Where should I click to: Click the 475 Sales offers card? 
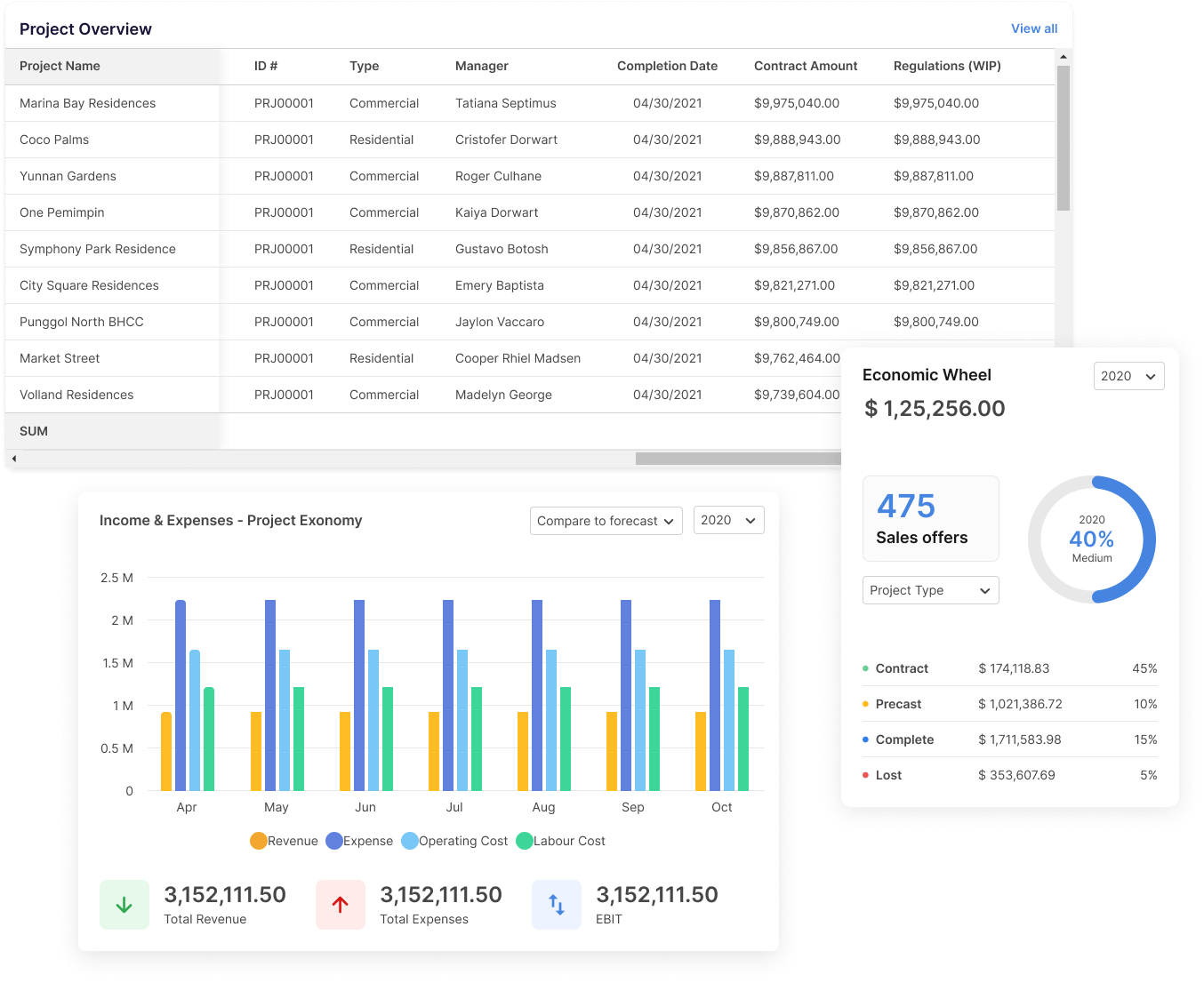coord(930,518)
